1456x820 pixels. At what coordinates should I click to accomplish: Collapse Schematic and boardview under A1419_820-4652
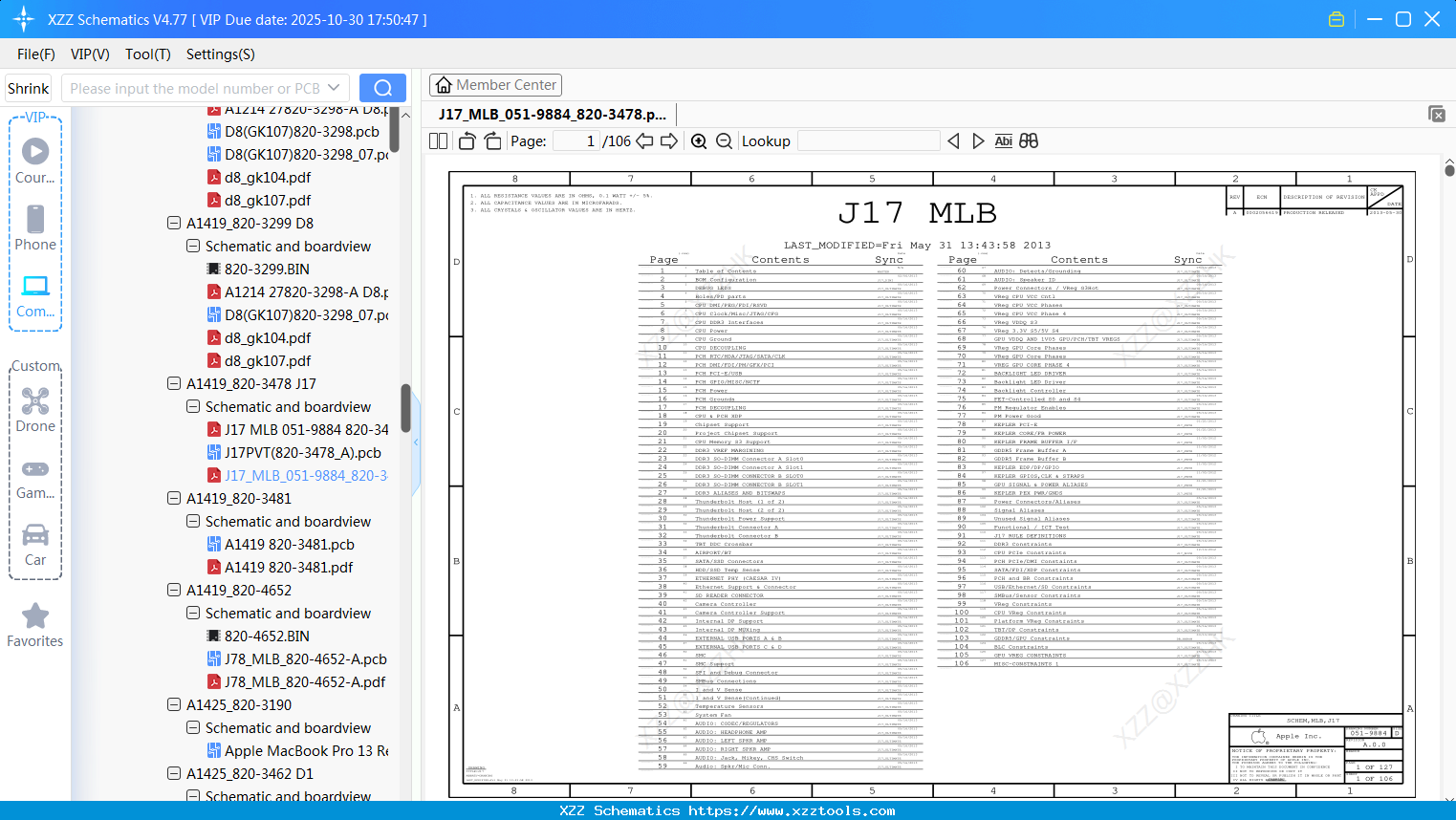coord(193,613)
